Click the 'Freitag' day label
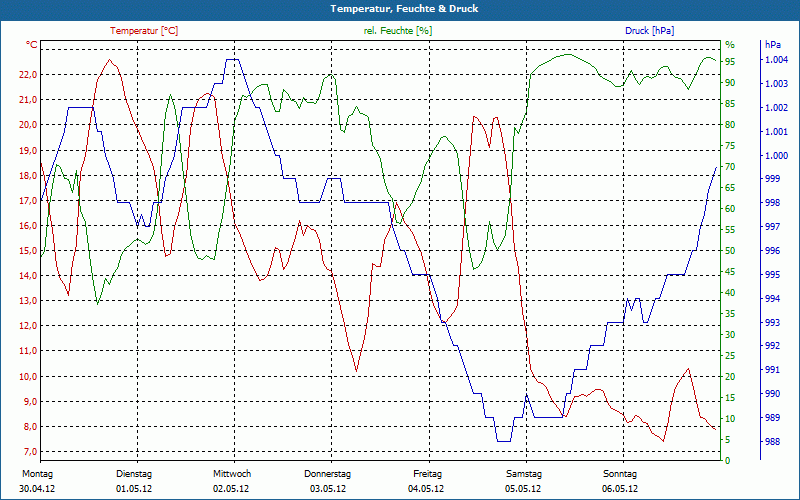 [428, 474]
